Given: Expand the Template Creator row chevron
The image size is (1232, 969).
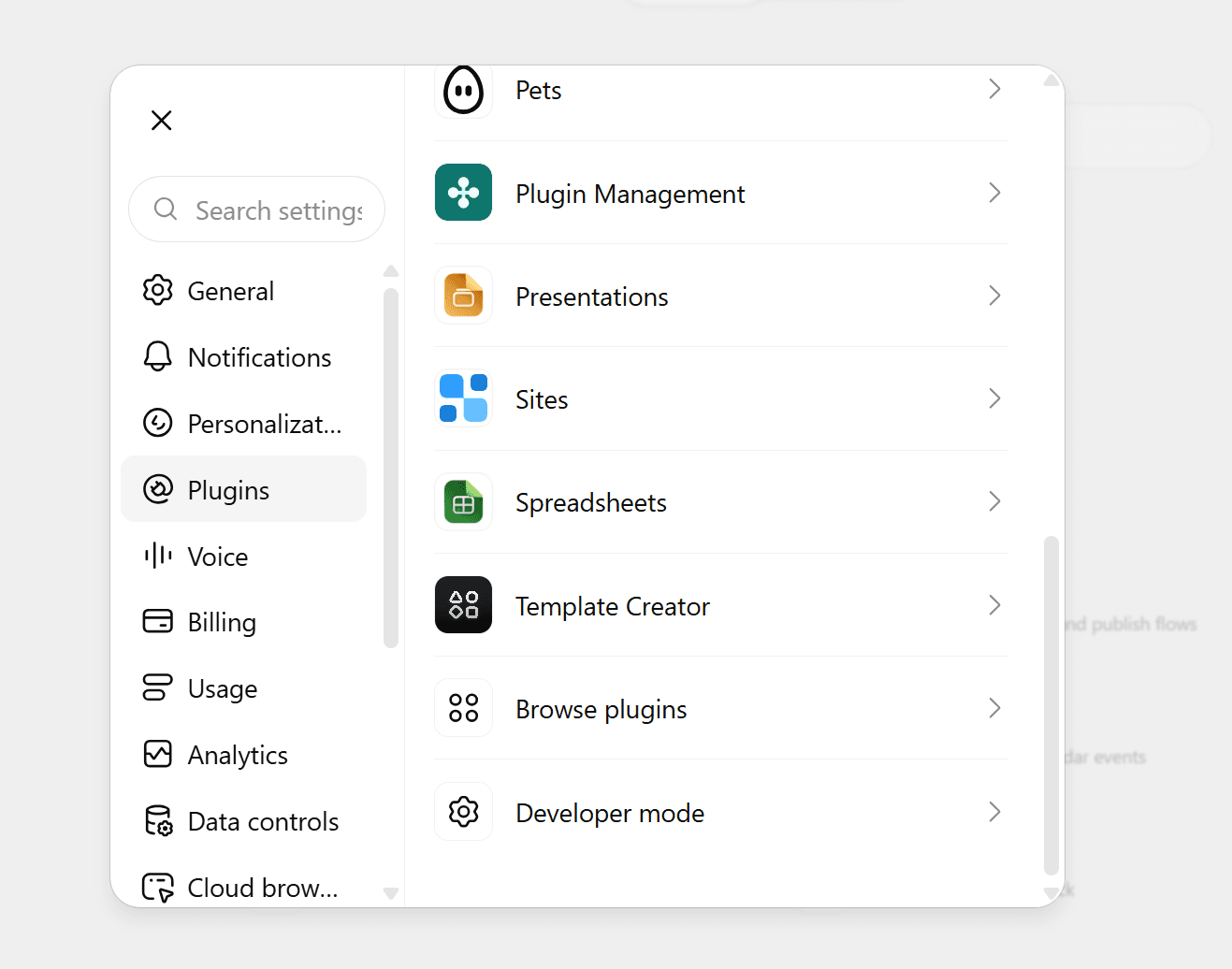Looking at the screenshot, I should click(994, 605).
